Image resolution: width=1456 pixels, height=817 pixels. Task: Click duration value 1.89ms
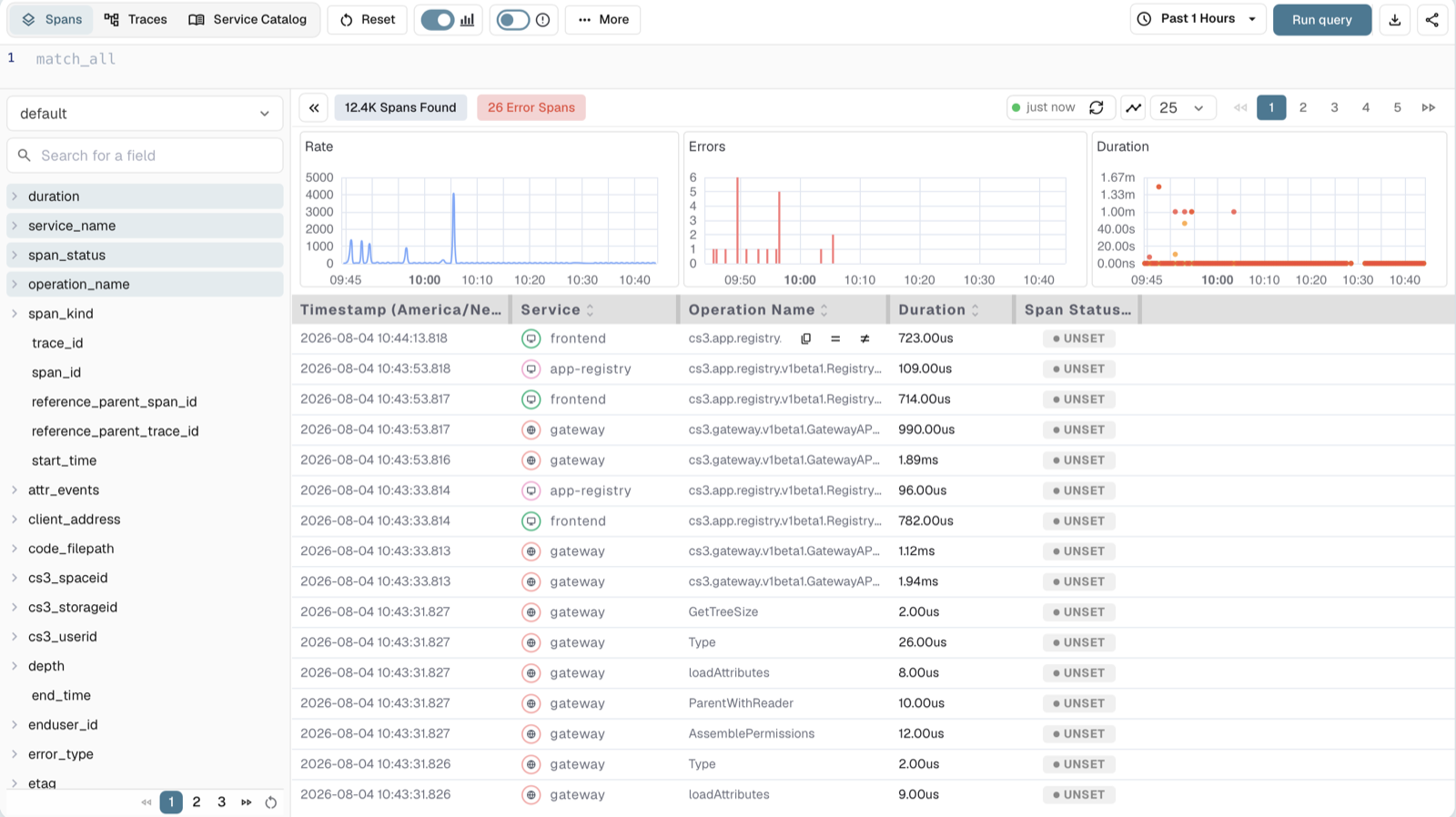point(918,460)
